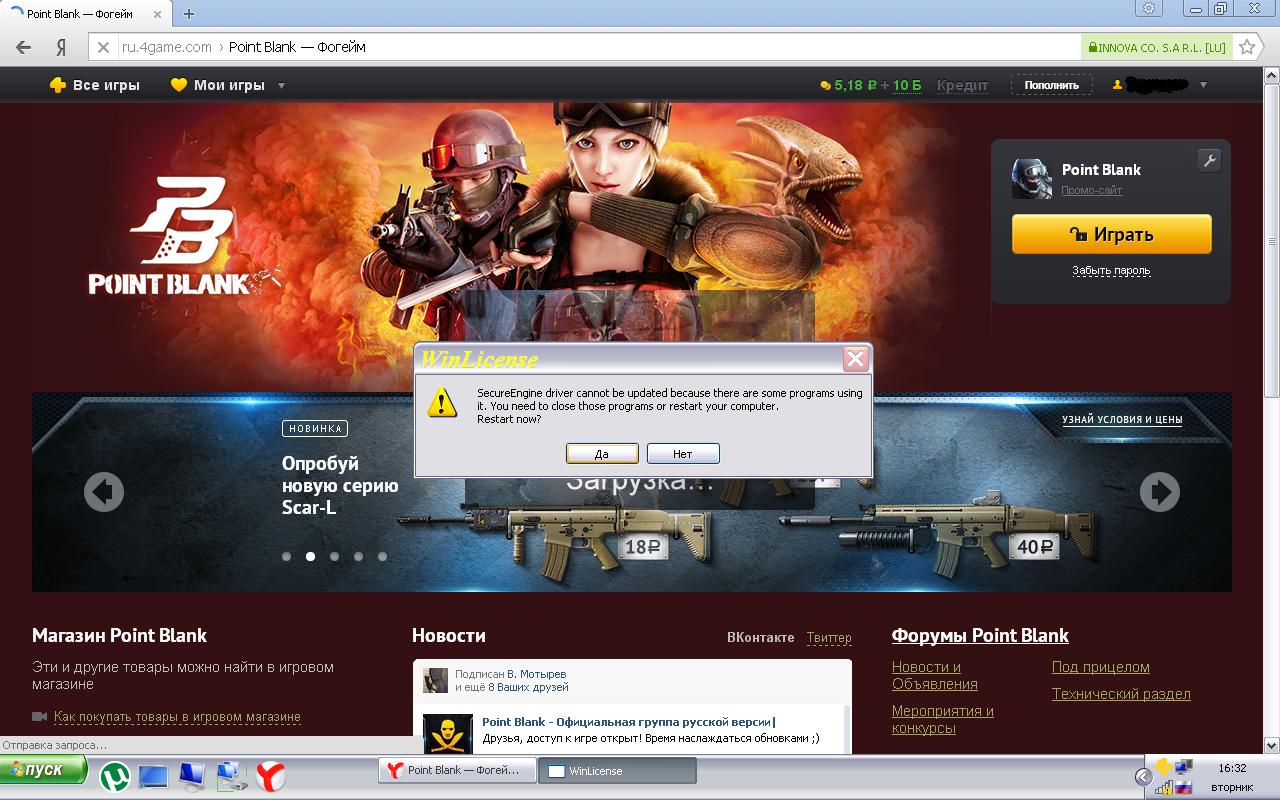
Task: Open Point Blank official Russian group link
Action: (x=627, y=722)
